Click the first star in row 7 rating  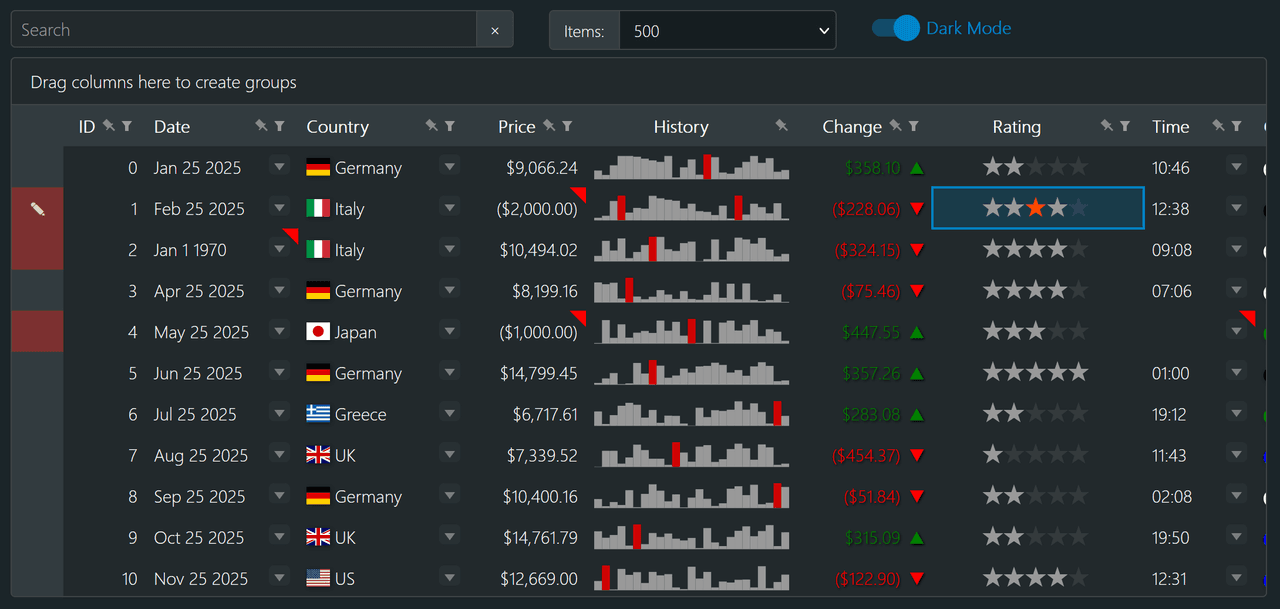click(x=993, y=455)
